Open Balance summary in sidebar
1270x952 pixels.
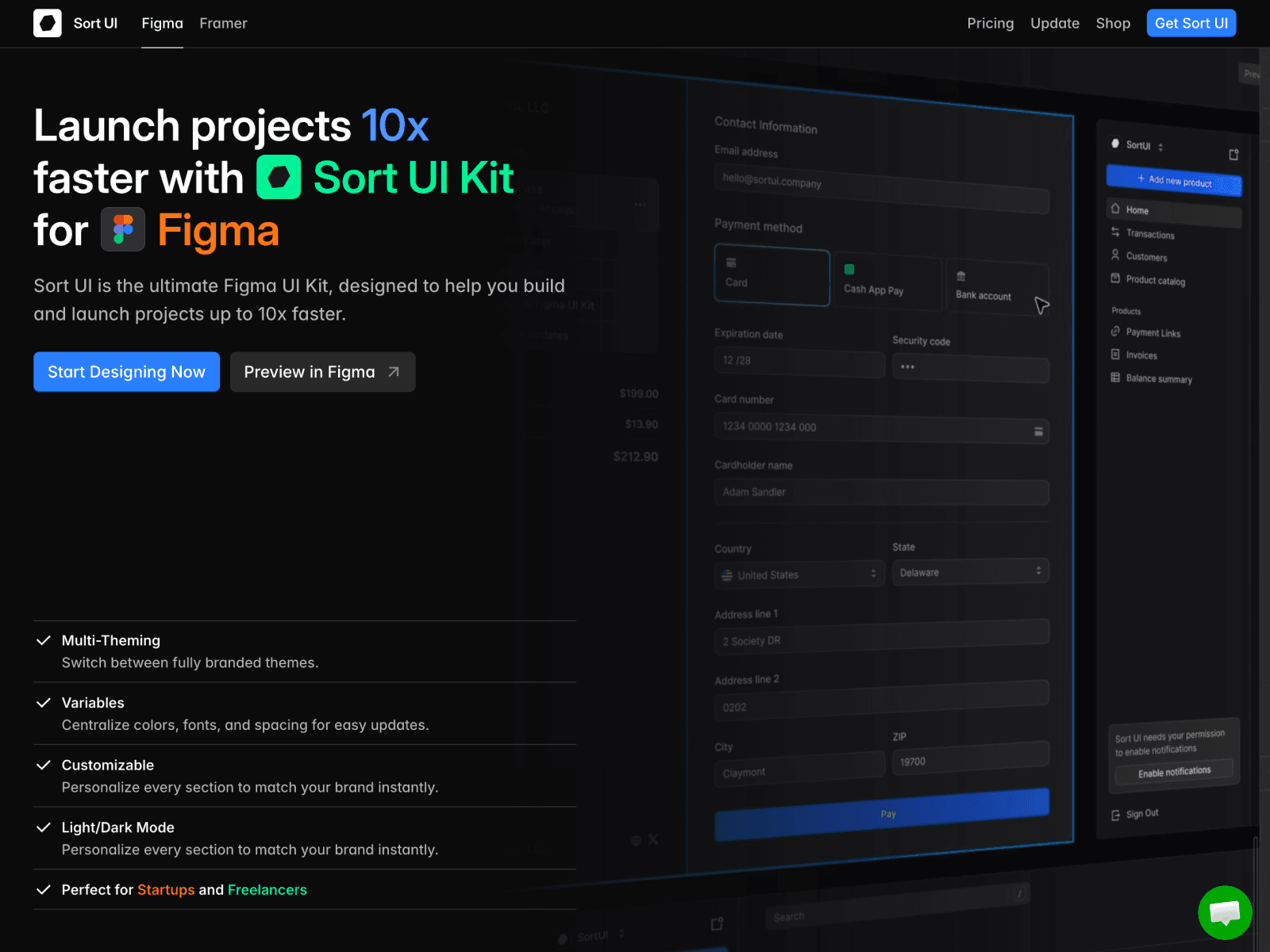pyautogui.click(x=1159, y=378)
